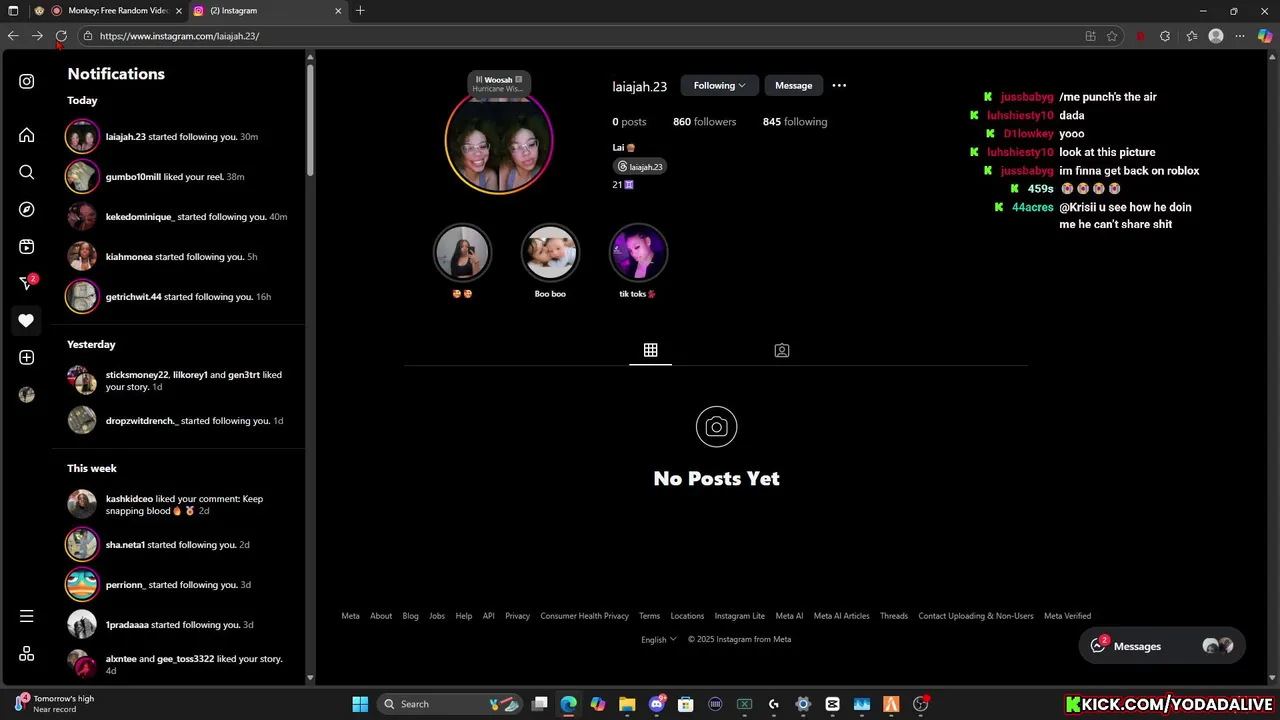1280x720 pixels.
Task: Open 1pradaaaa started following notification
Action: (x=178, y=624)
